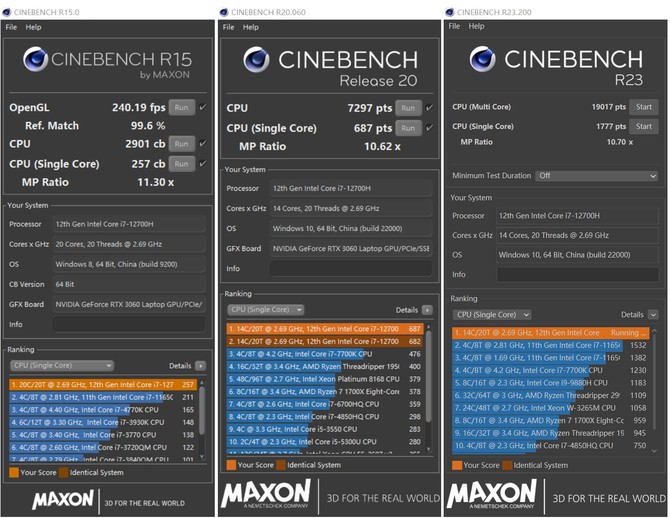Open ranking type dropdown in R20 window
Image resolution: width=670 pixels, height=518 pixels.
(266, 309)
